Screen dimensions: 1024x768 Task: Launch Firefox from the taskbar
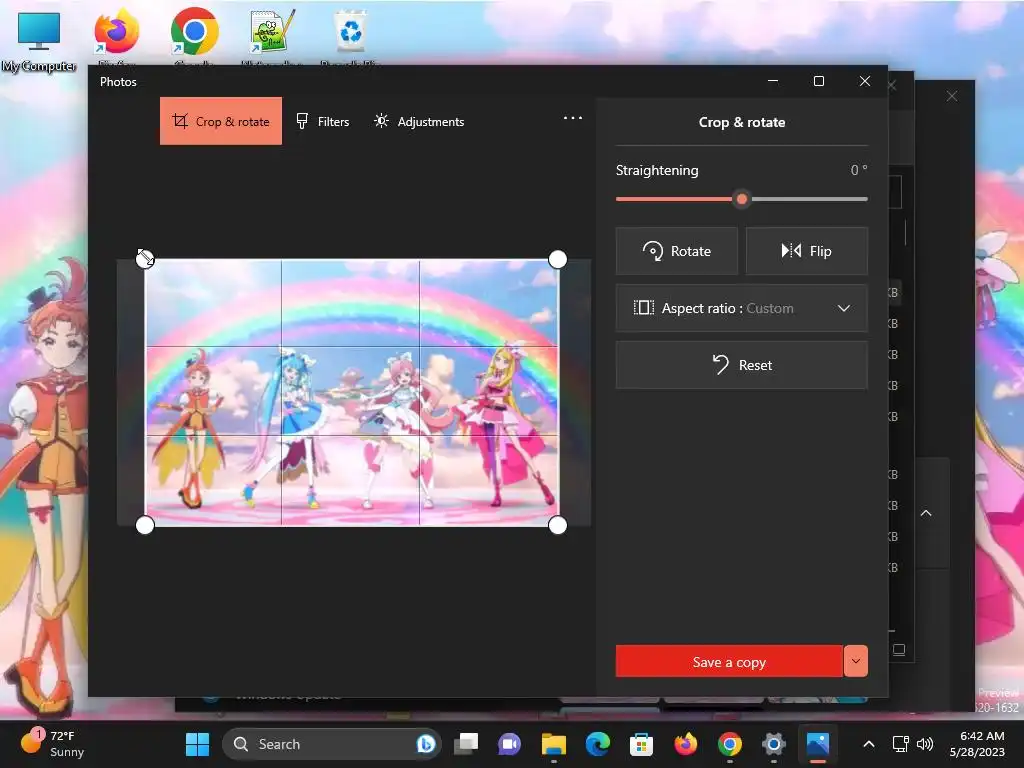686,744
